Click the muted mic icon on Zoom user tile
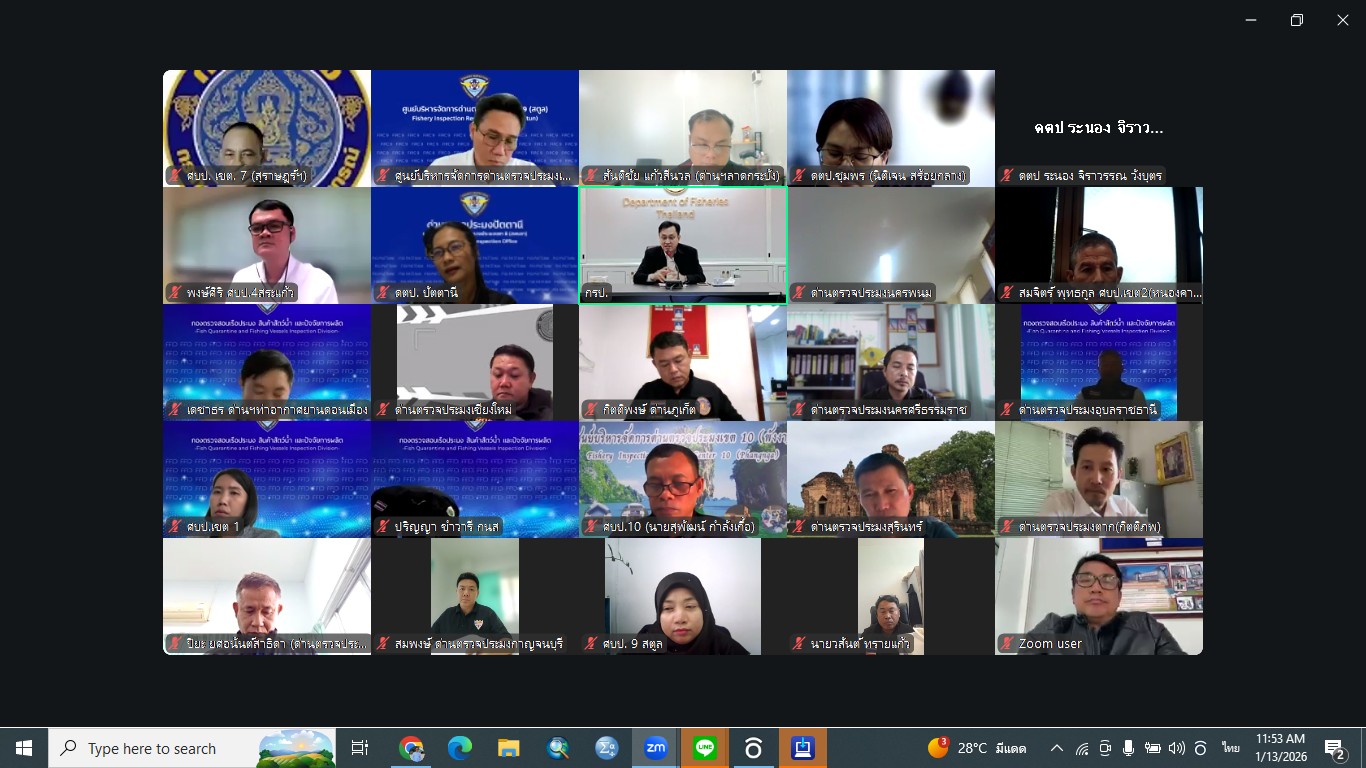This screenshot has width=1366, height=768. [x=1008, y=644]
